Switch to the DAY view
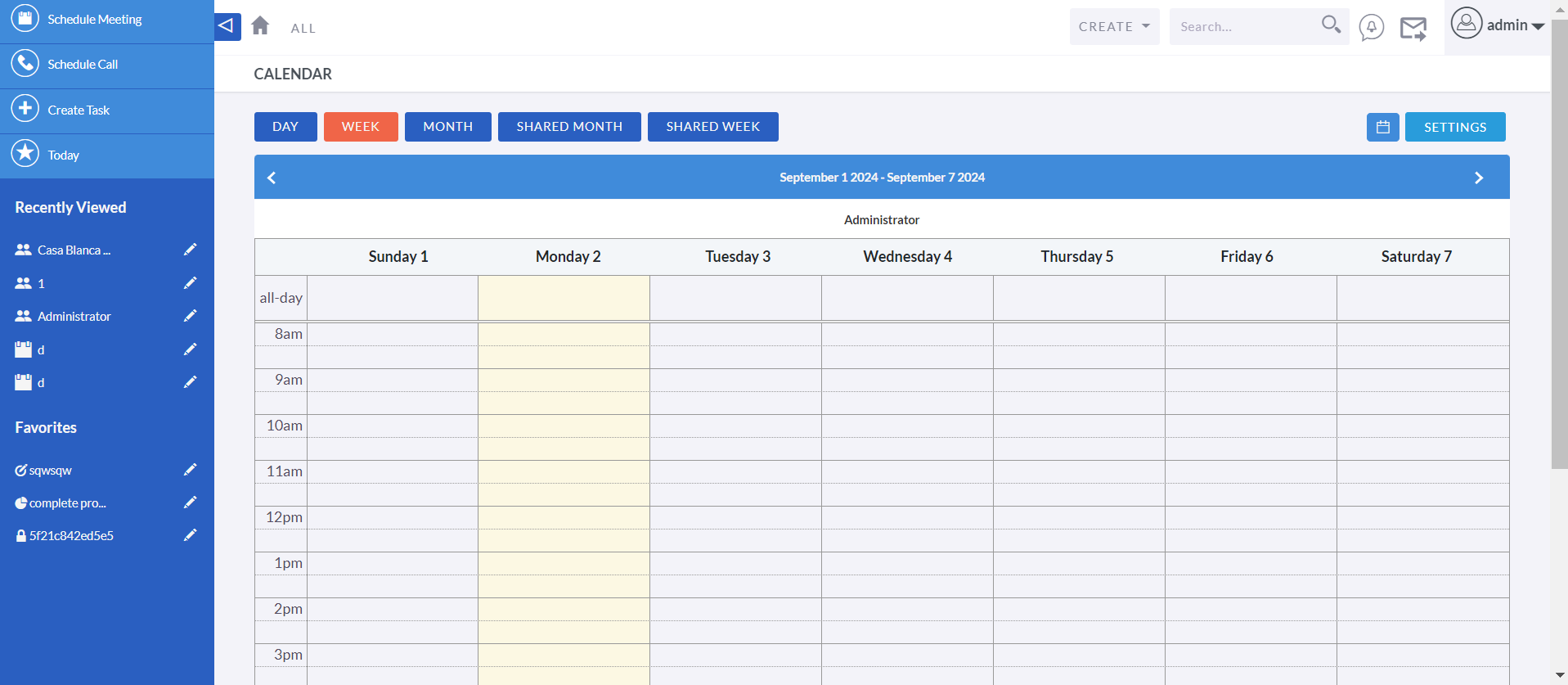This screenshot has width=1568, height=685. pos(285,127)
